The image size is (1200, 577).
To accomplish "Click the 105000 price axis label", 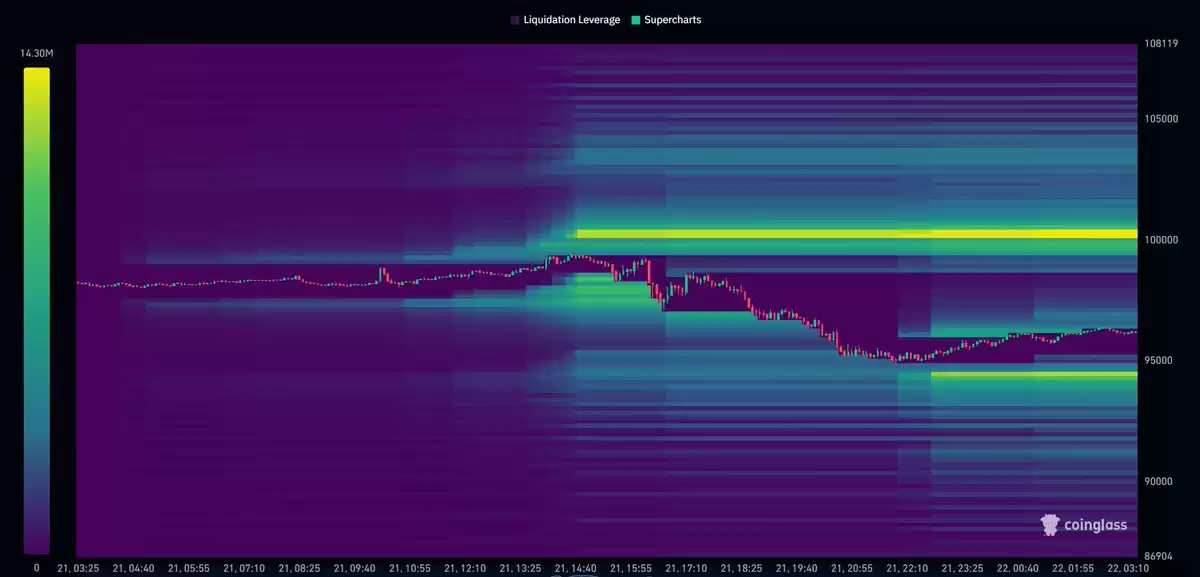I will tap(1160, 119).
